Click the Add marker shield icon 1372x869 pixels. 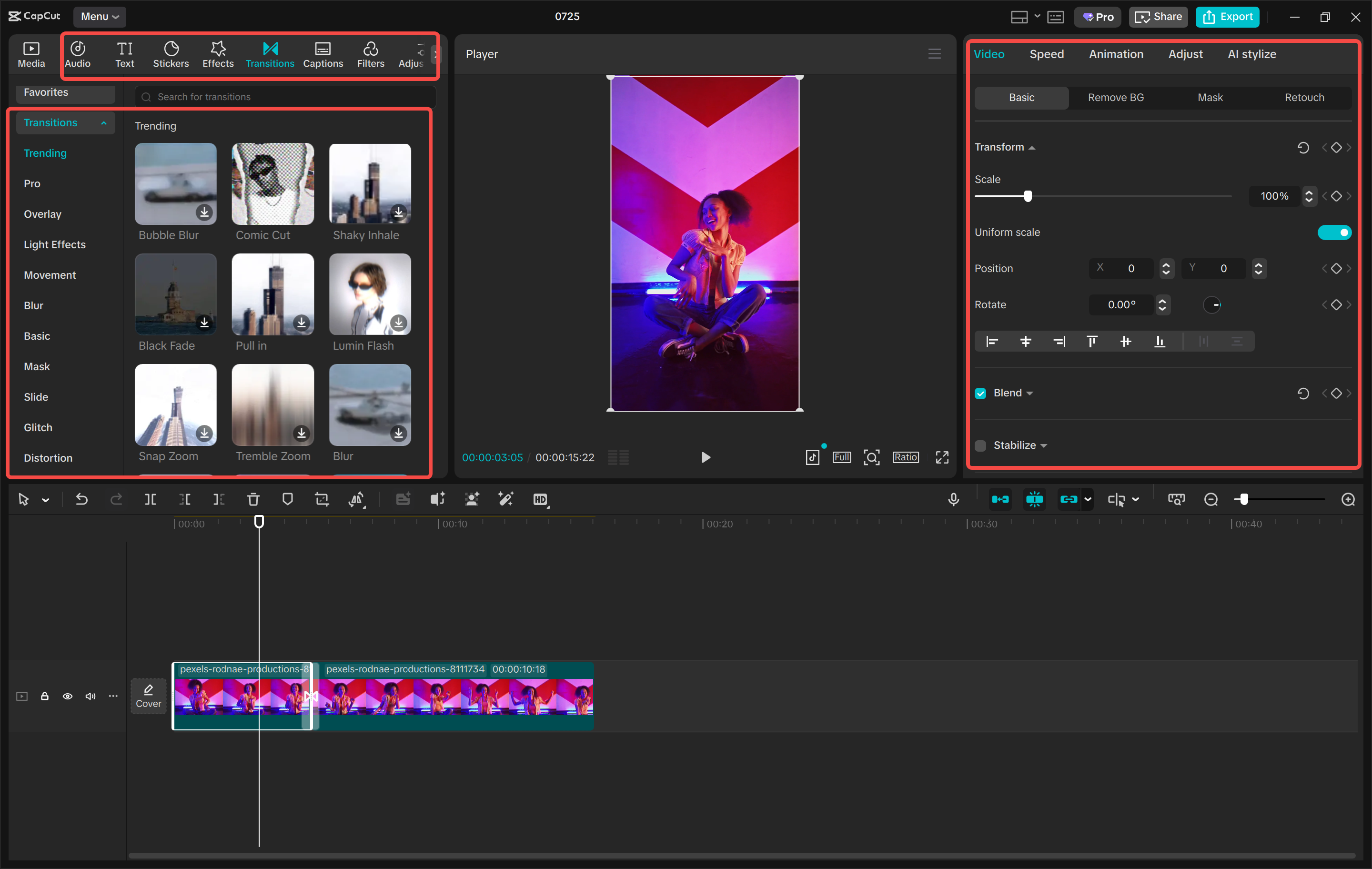(288, 500)
